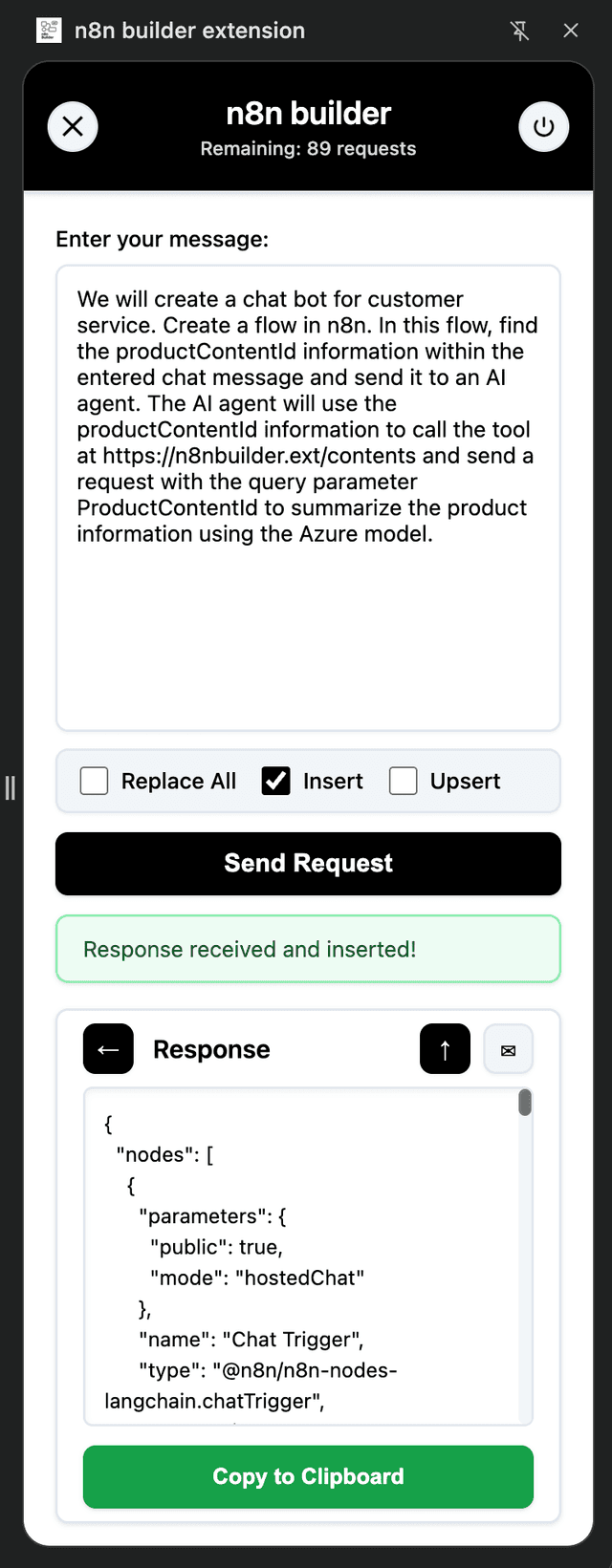Enable the Replace All checkbox
612x1568 pixels.
(93, 781)
